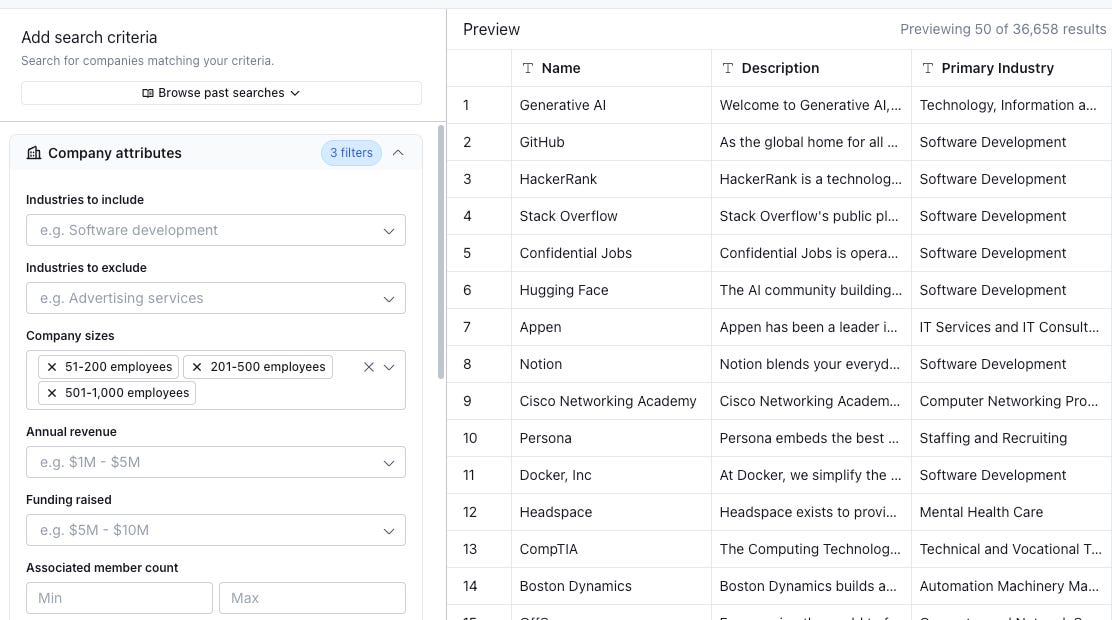Viewport: 1112px width, 620px height.
Task: Click the left panel scrollbar
Action: pos(440,252)
